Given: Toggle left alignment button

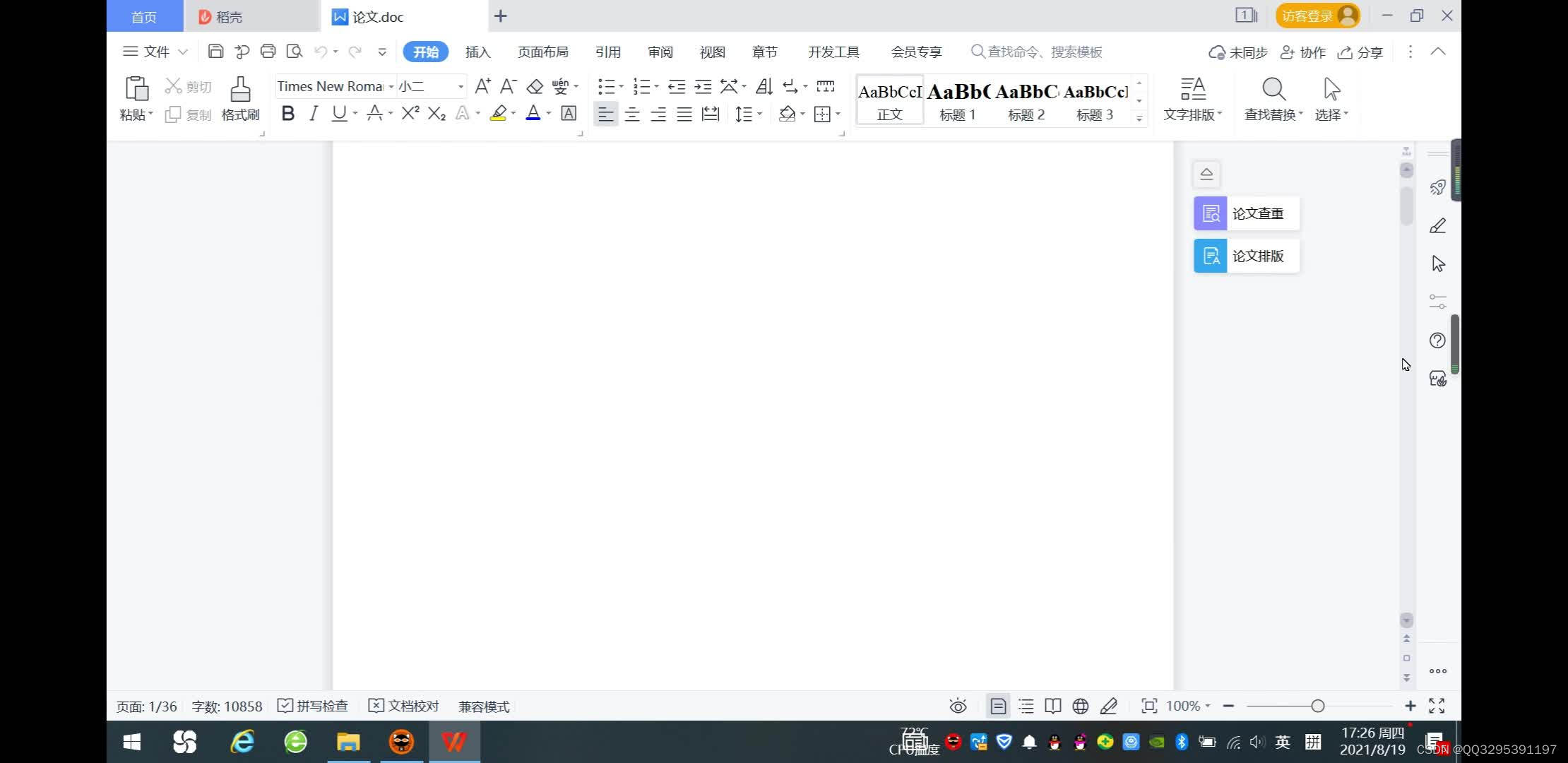Looking at the screenshot, I should tap(605, 114).
